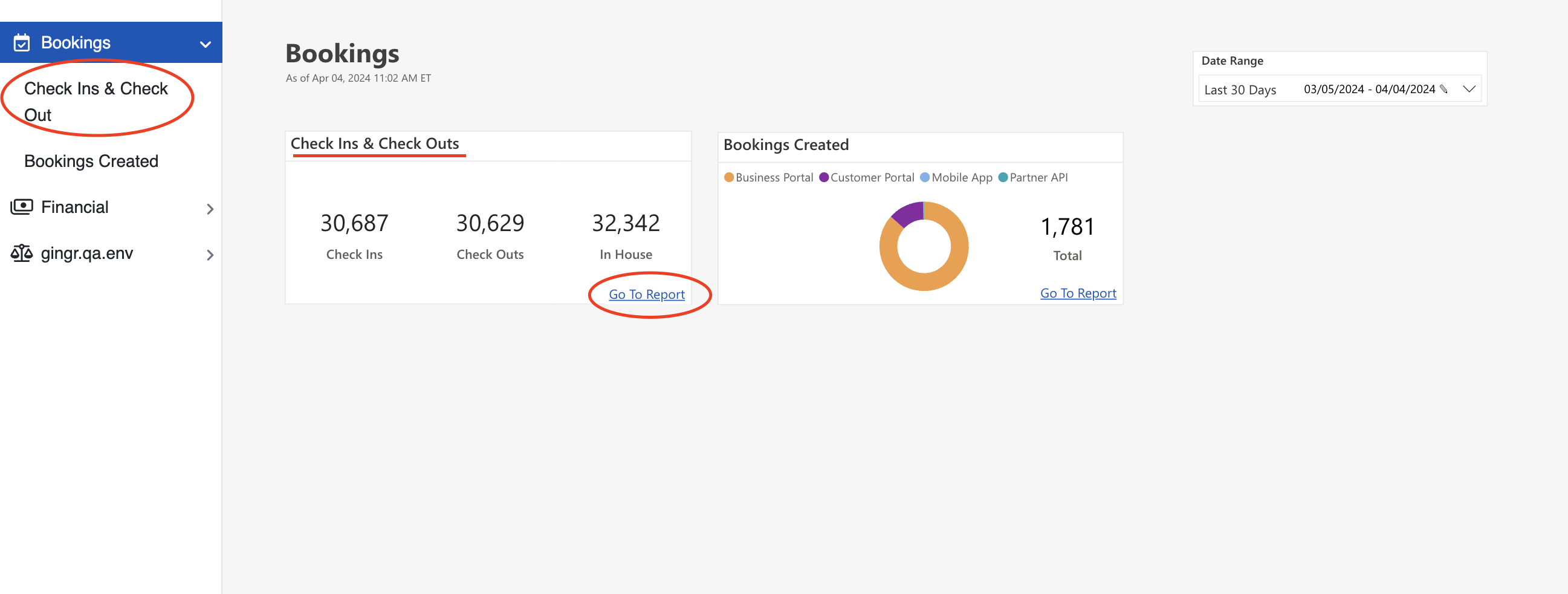Click the orange Business Portal legend dot

pos(728,177)
